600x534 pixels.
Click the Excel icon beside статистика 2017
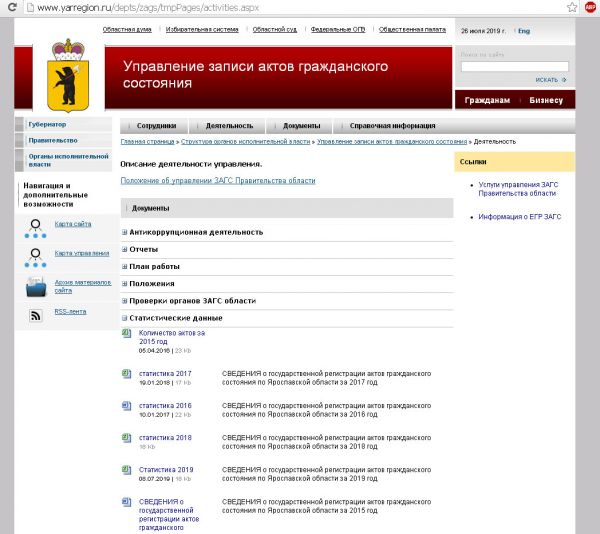tap(126, 374)
